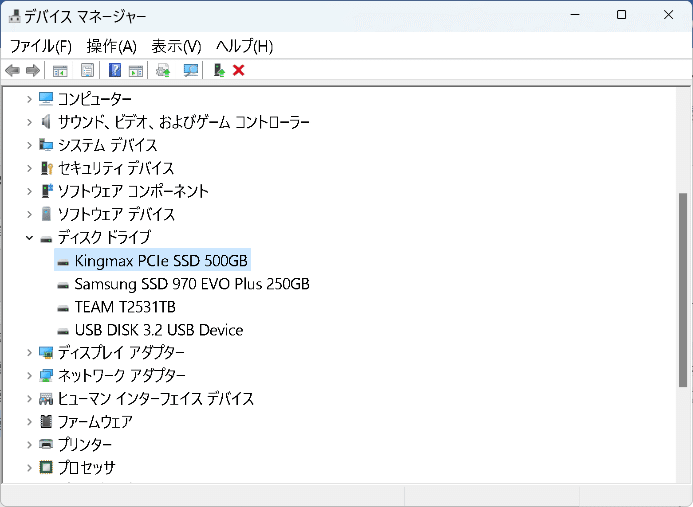Click the ネットワーク アダプター label
Screen dimensions: 693x507
tap(122, 376)
